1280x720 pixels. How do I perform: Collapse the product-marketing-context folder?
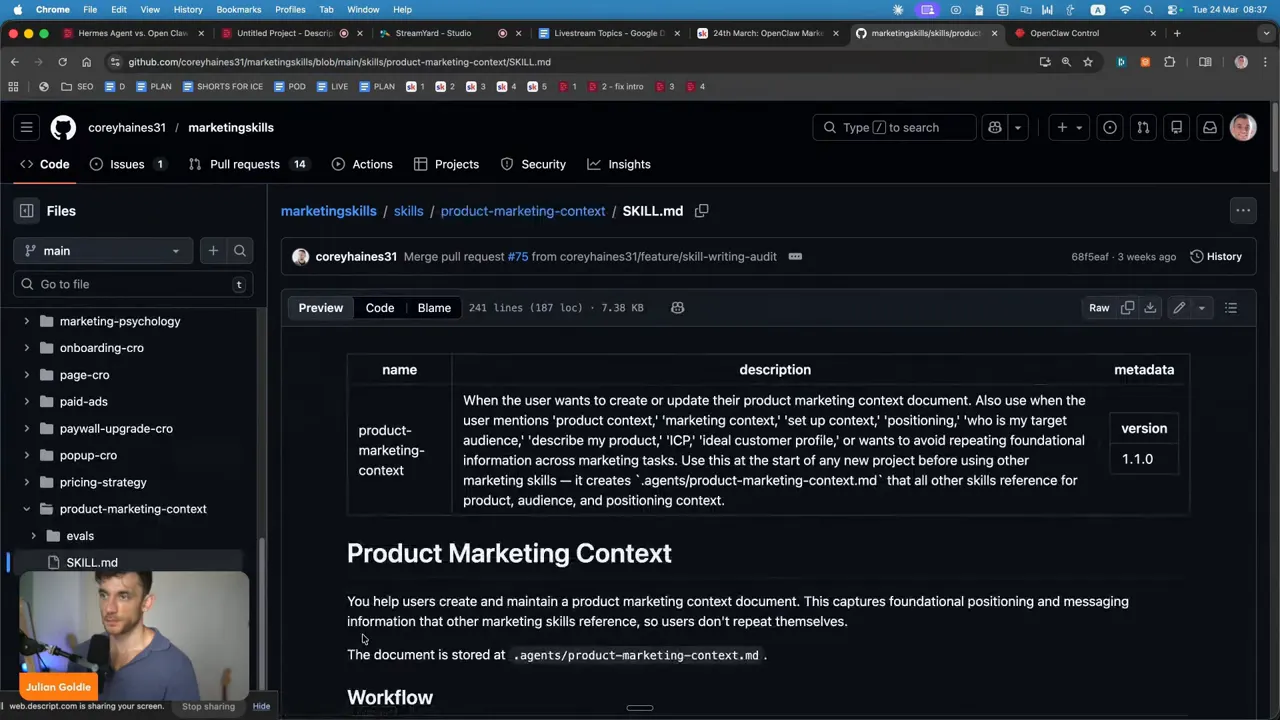point(27,509)
